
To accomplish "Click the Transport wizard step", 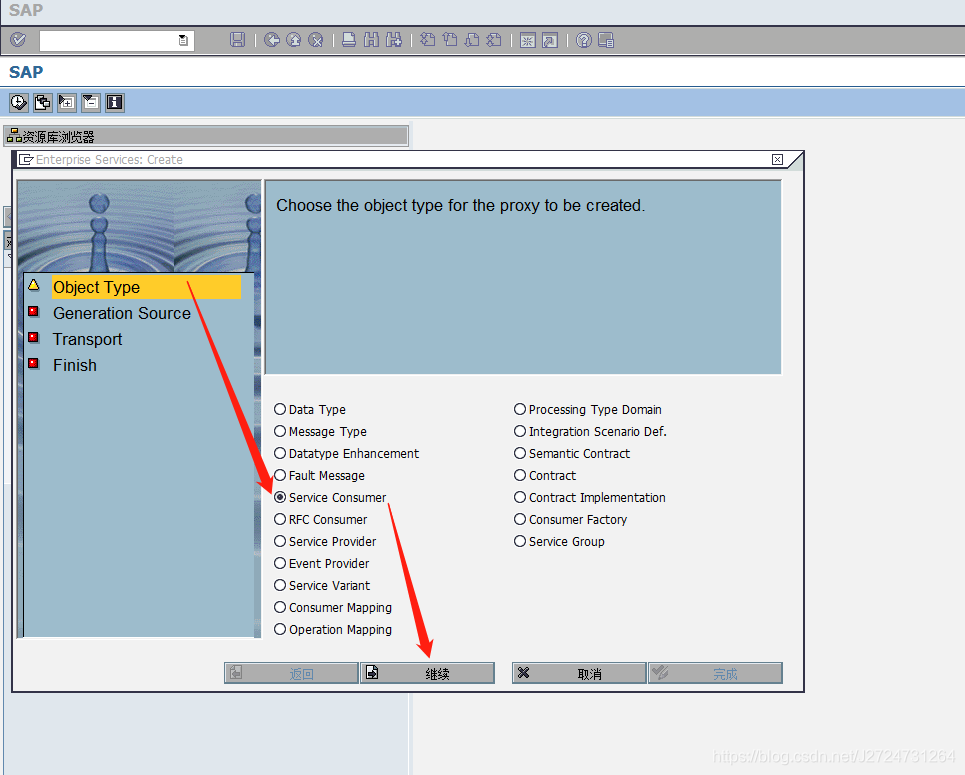I will [x=87, y=339].
